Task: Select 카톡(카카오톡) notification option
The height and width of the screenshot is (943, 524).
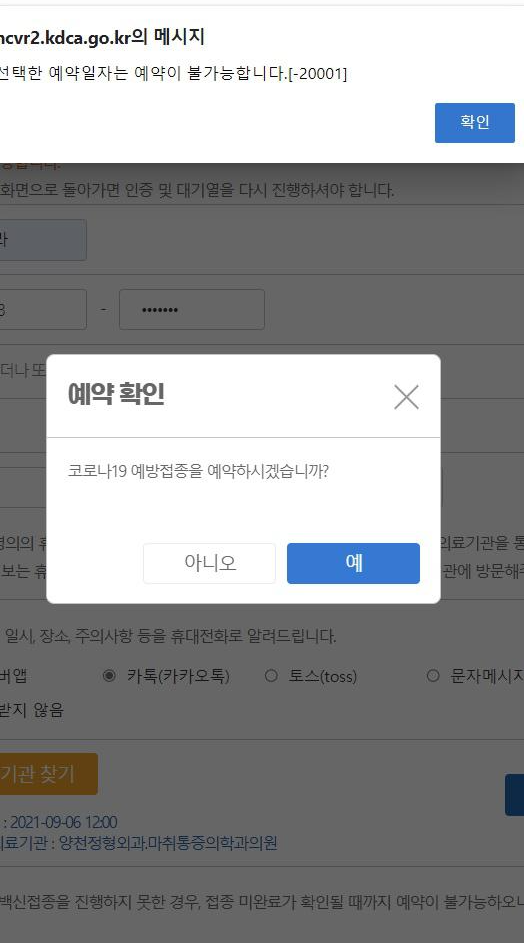Action: click(109, 675)
